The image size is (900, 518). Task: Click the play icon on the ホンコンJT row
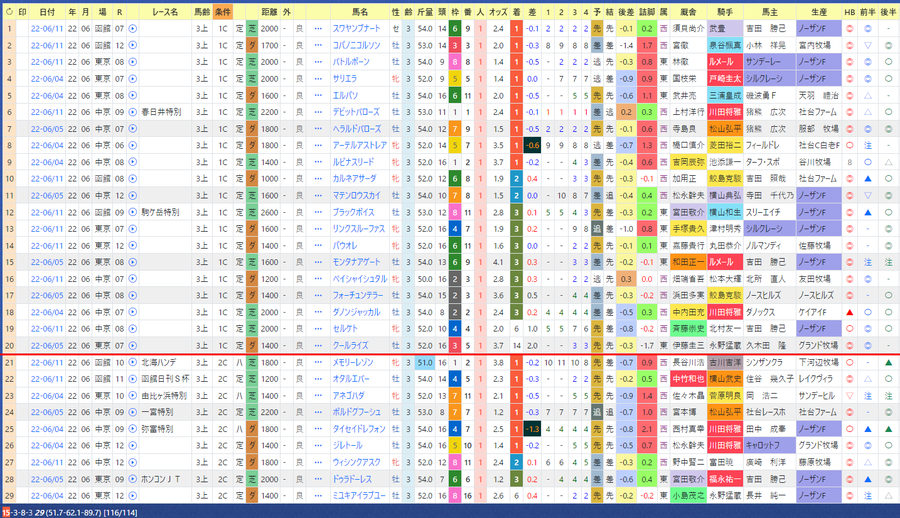tap(133, 479)
